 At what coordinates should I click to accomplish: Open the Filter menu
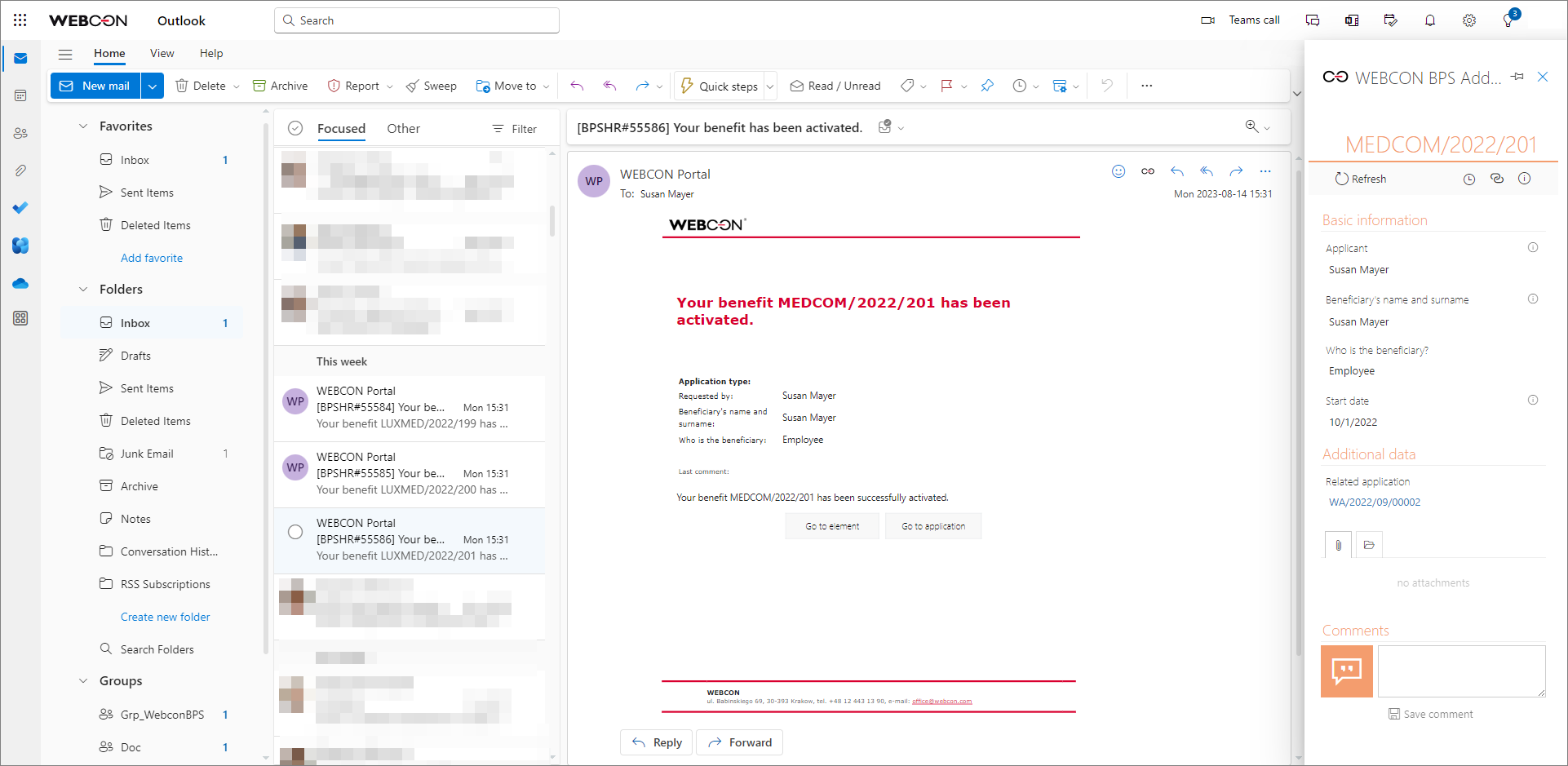(x=515, y=129)
